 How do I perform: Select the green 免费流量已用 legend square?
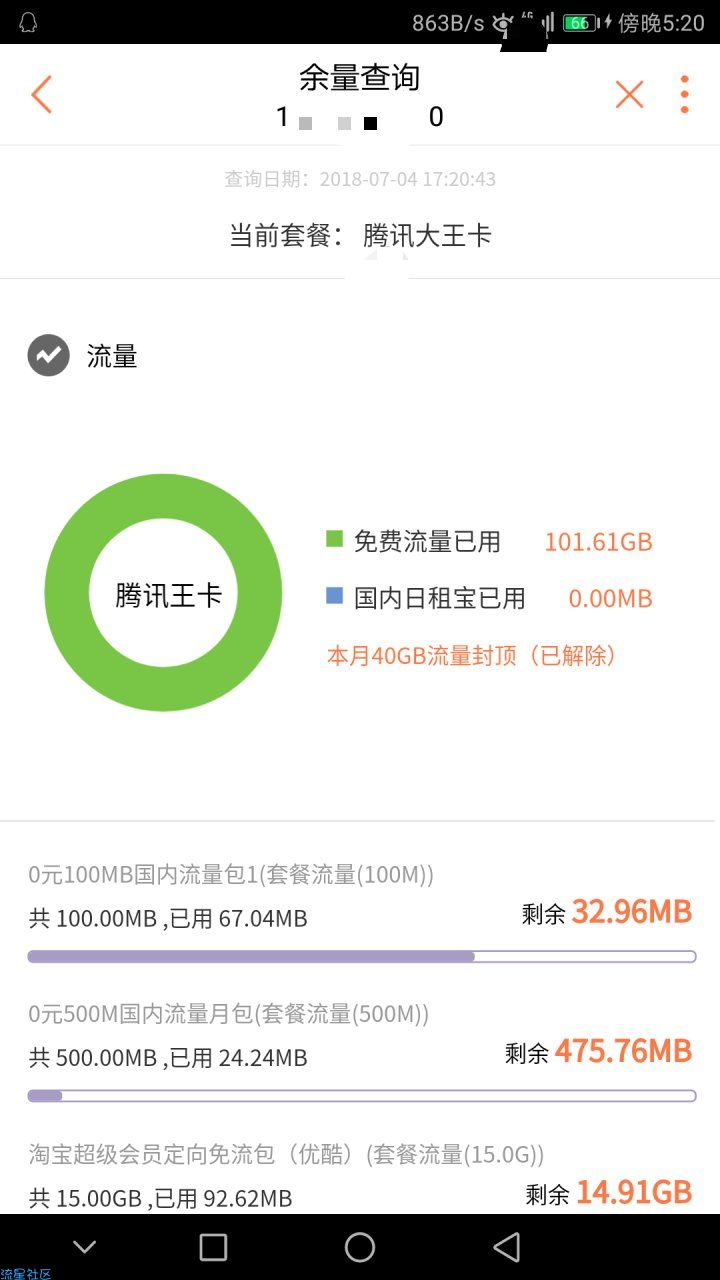[x=335, y=540]
